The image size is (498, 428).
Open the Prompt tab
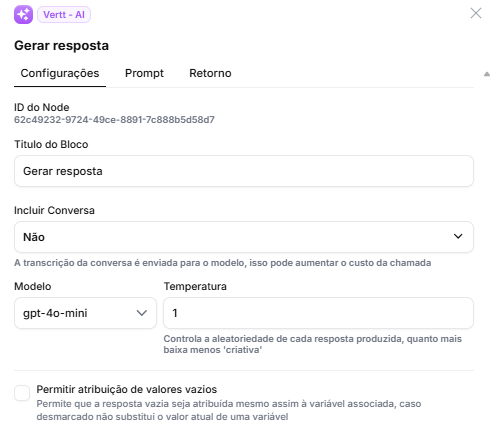[x=144, y=73]
